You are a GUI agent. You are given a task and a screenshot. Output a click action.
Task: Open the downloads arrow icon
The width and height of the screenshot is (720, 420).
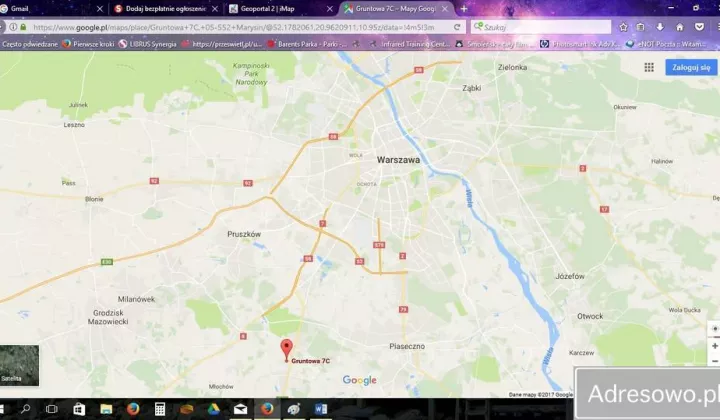[660, 27]
